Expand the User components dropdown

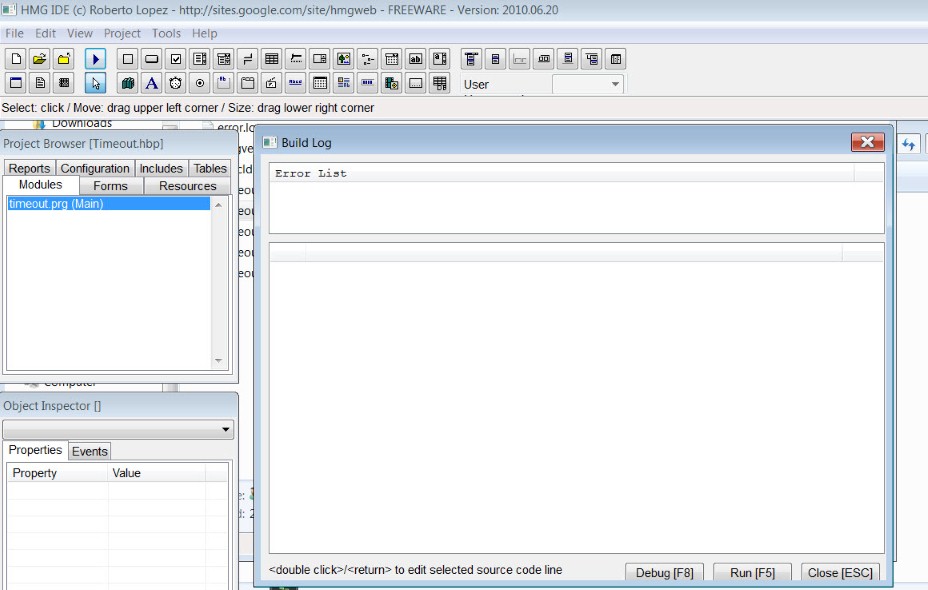615,85
